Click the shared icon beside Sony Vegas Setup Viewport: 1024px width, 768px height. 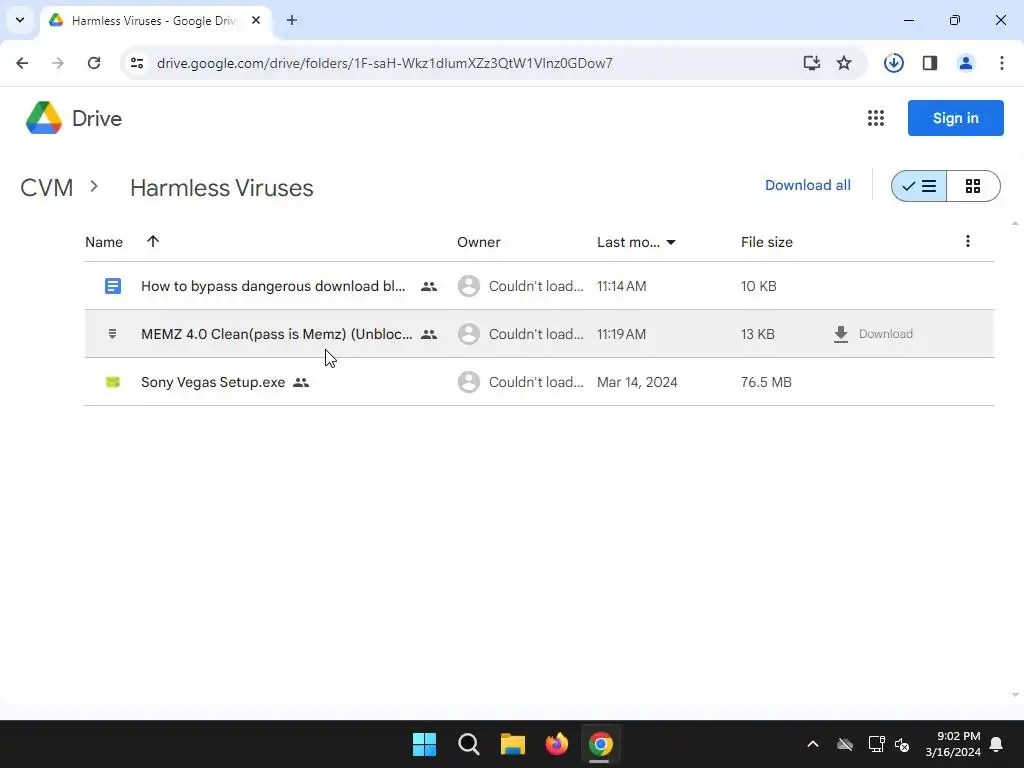click(x=301, y=383)
